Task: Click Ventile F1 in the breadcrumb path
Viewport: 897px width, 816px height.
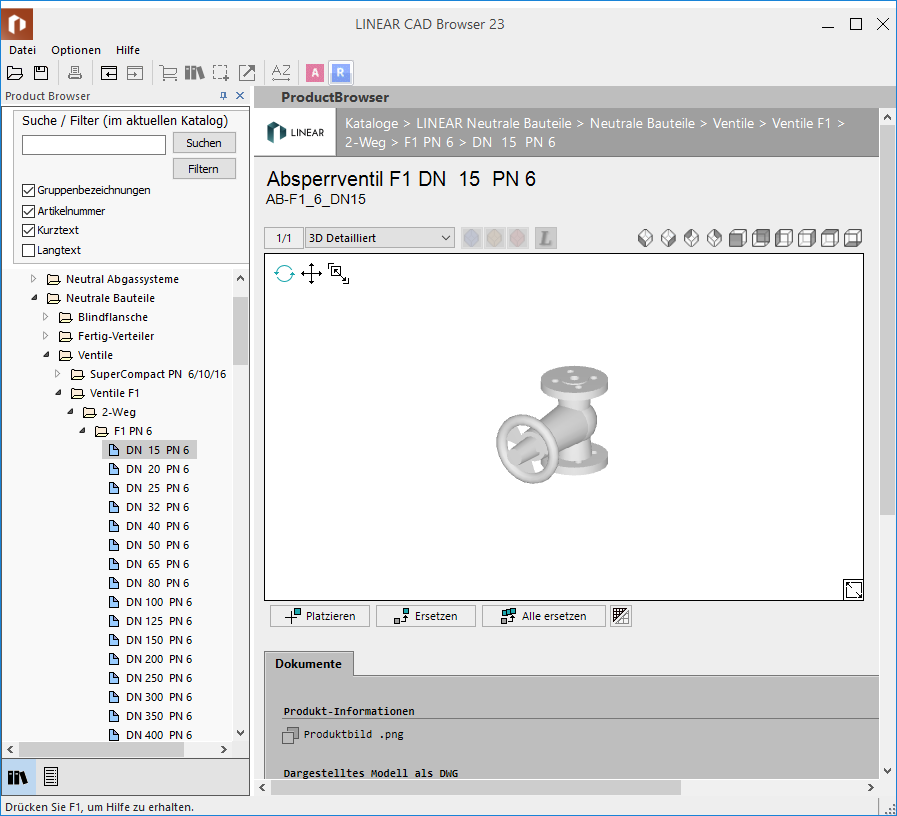Action: coord(801,124)
